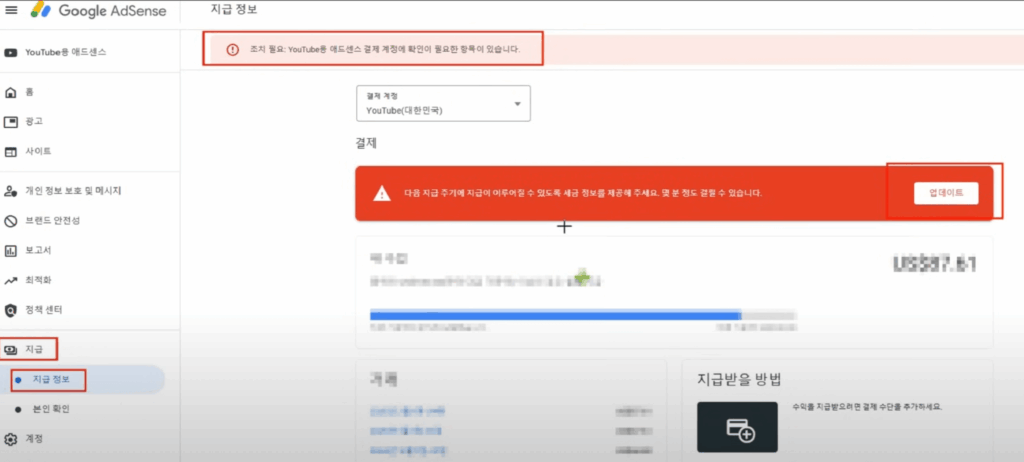Click the blue payment threshold progress bar
Screen dimensions: 1024x462
(555, 315)
